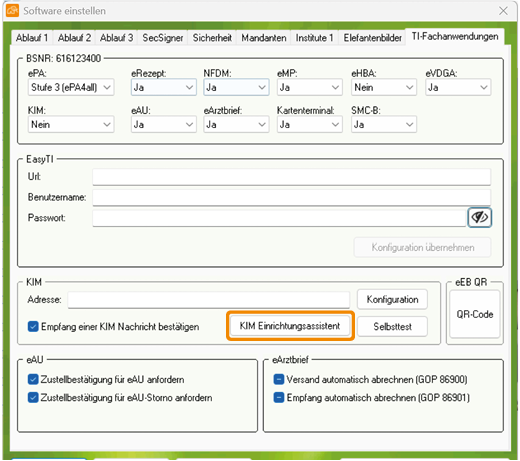520x461 pixels.
Task: Open the eRezept dropdown
Action: (163, 87)
